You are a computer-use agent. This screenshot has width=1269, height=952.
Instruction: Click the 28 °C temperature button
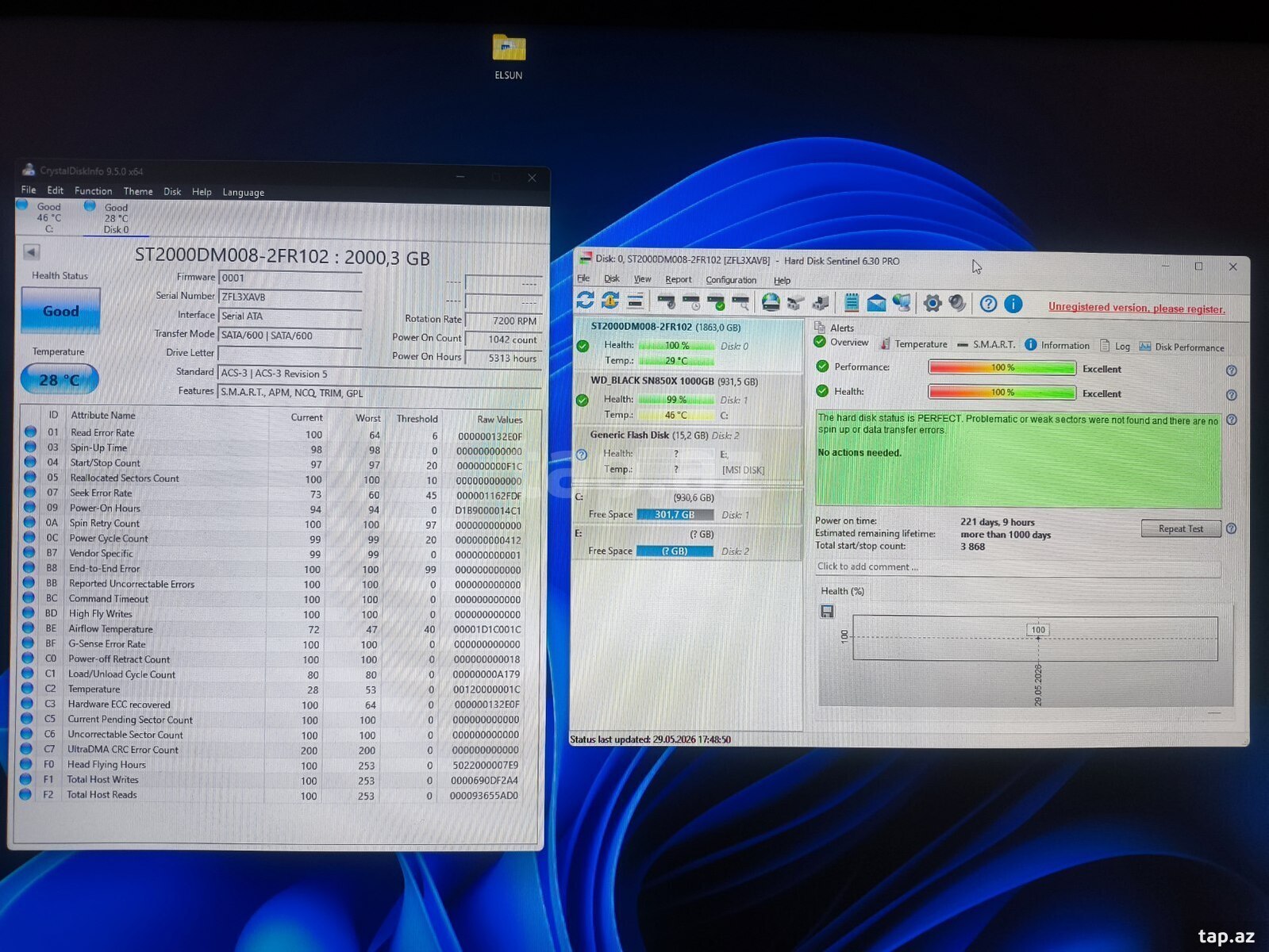tap(60, 379)
